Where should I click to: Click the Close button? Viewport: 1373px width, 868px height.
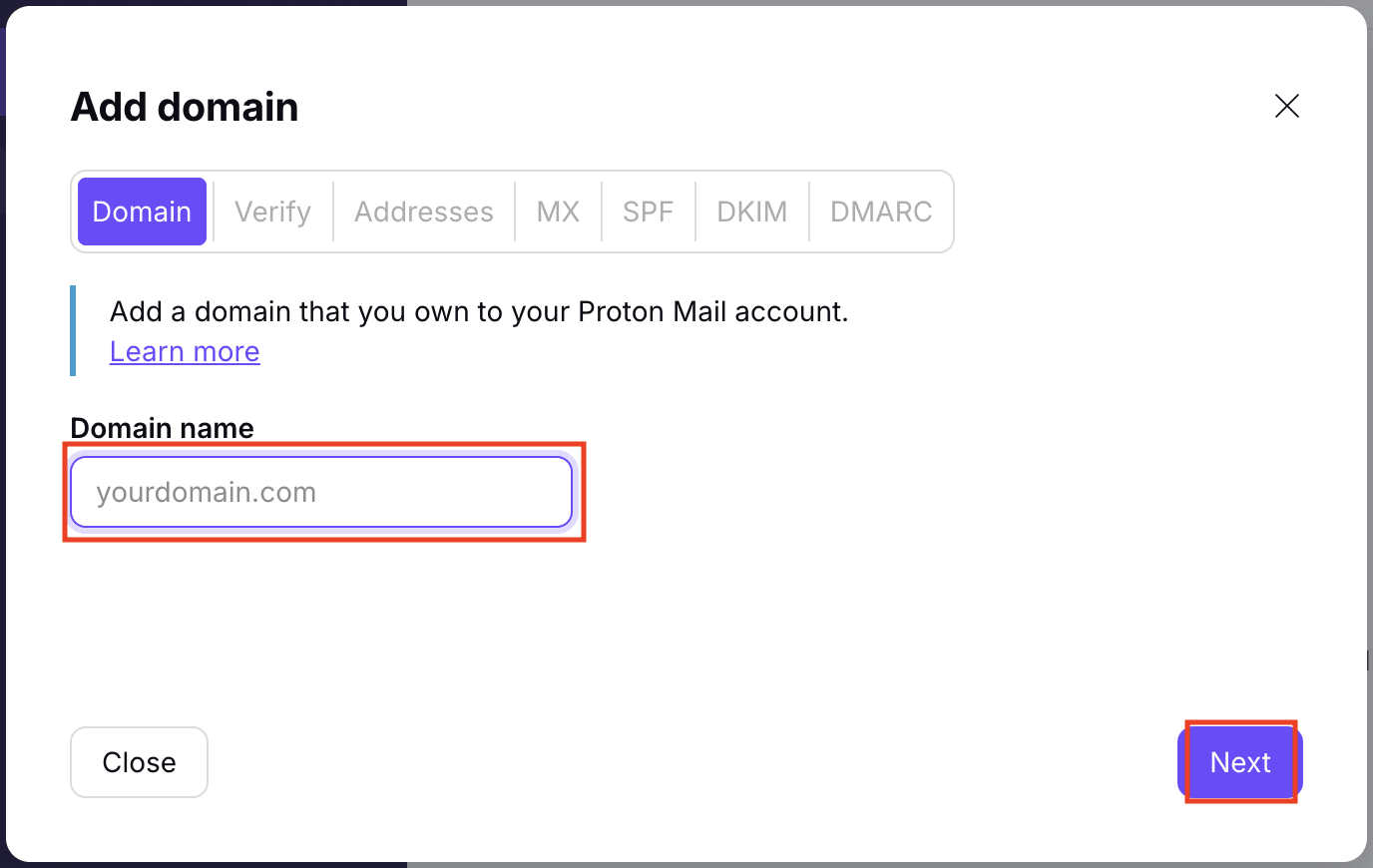(x=139, y=761)
